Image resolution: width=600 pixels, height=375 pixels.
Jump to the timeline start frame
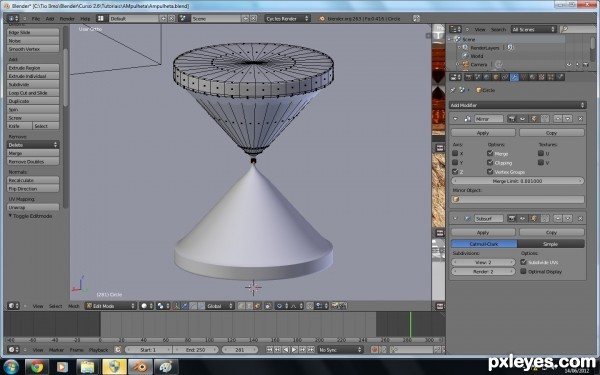[x=269, y=349]
